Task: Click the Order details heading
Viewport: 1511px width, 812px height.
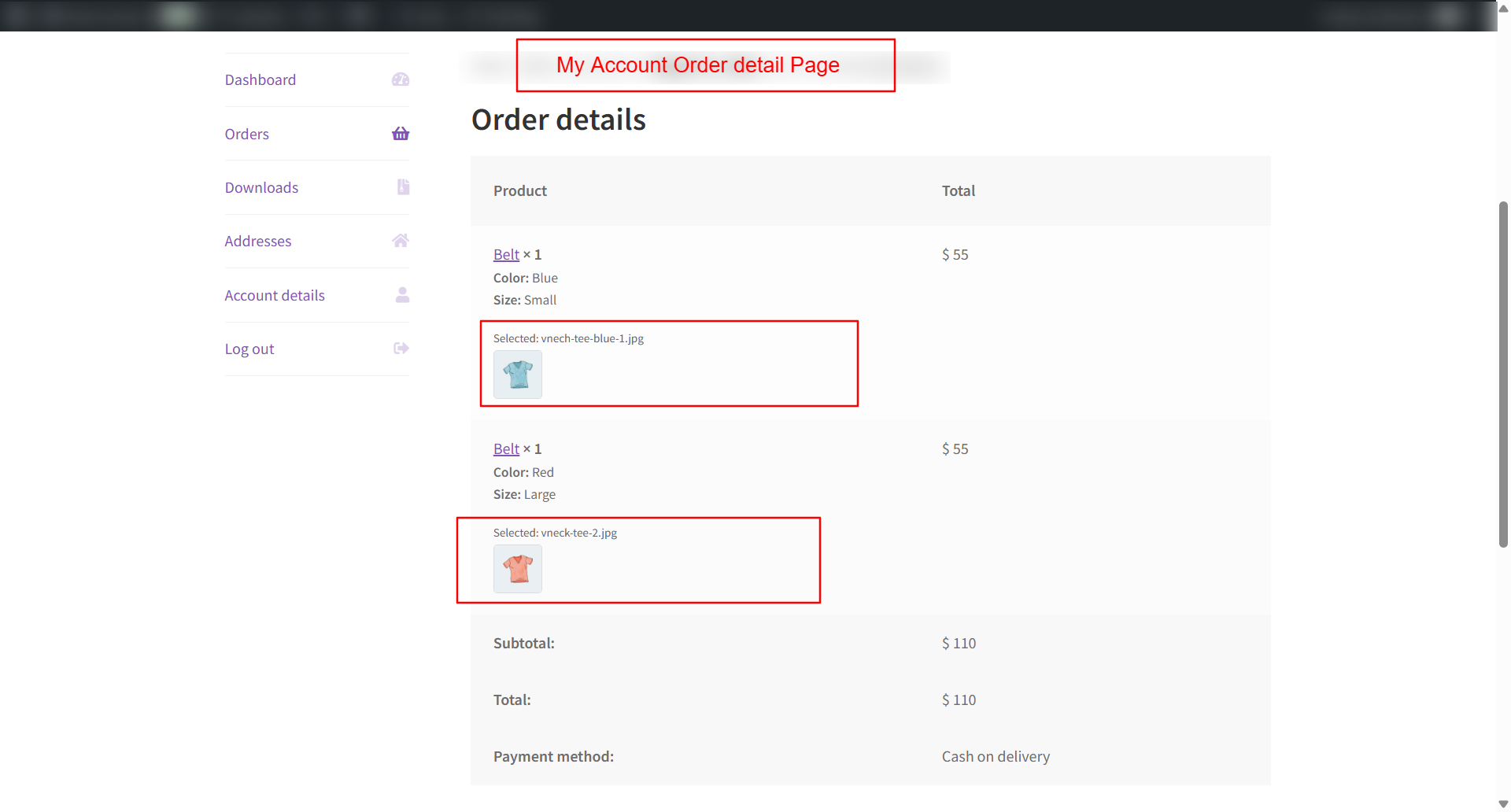Action: 559,120
